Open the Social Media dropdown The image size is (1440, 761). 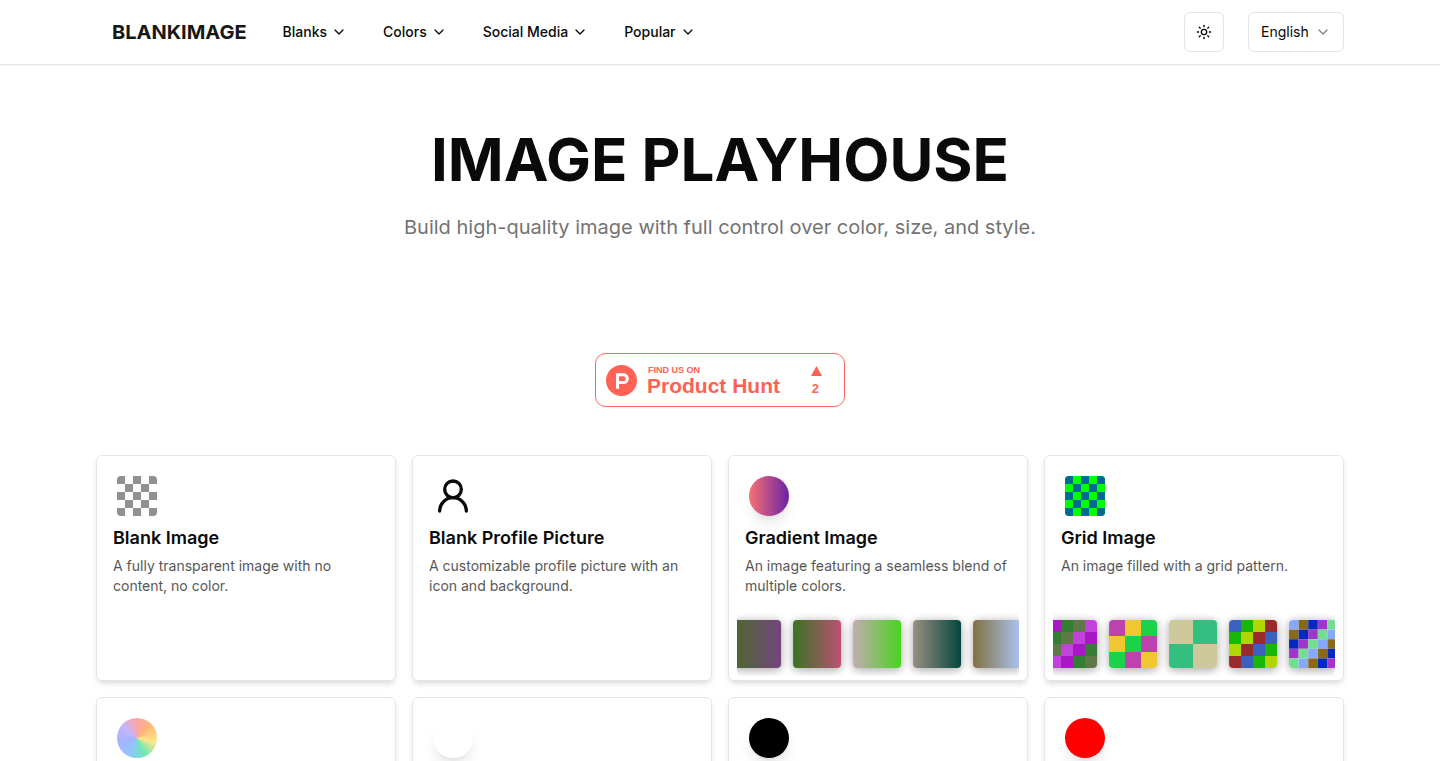click(x=534, y=32)
